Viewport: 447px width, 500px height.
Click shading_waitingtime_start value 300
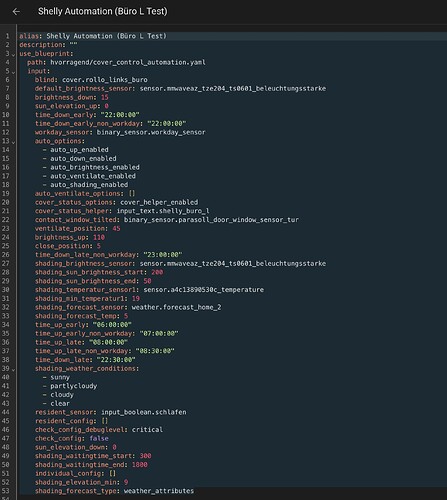(x=145, y=456)
